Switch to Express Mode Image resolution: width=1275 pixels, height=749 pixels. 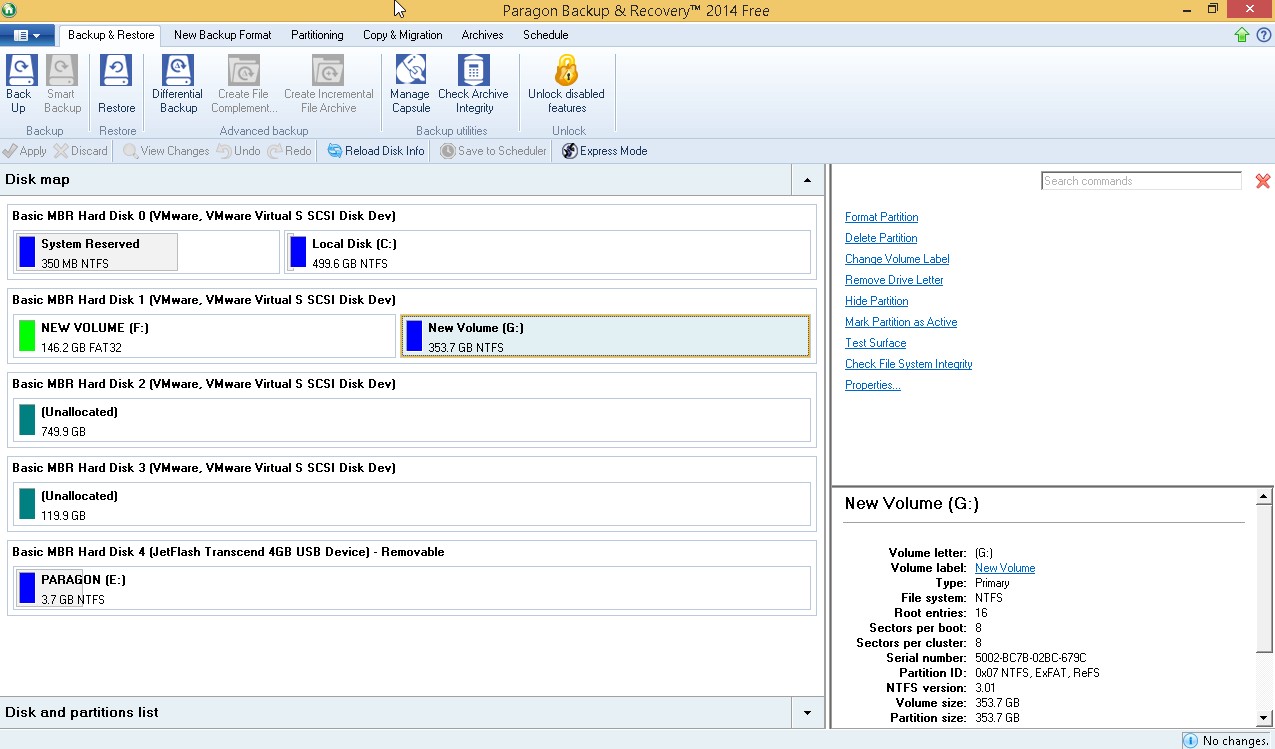[604, 151]
